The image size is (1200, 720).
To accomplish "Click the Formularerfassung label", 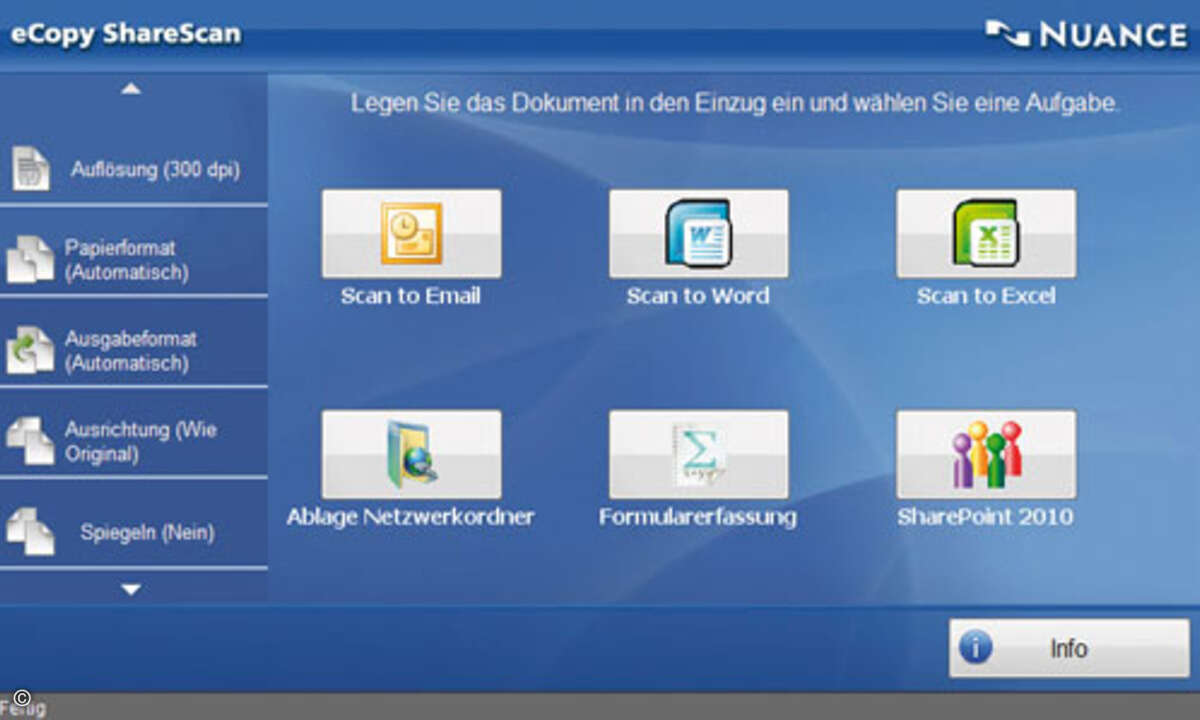I will click(698, 517).
